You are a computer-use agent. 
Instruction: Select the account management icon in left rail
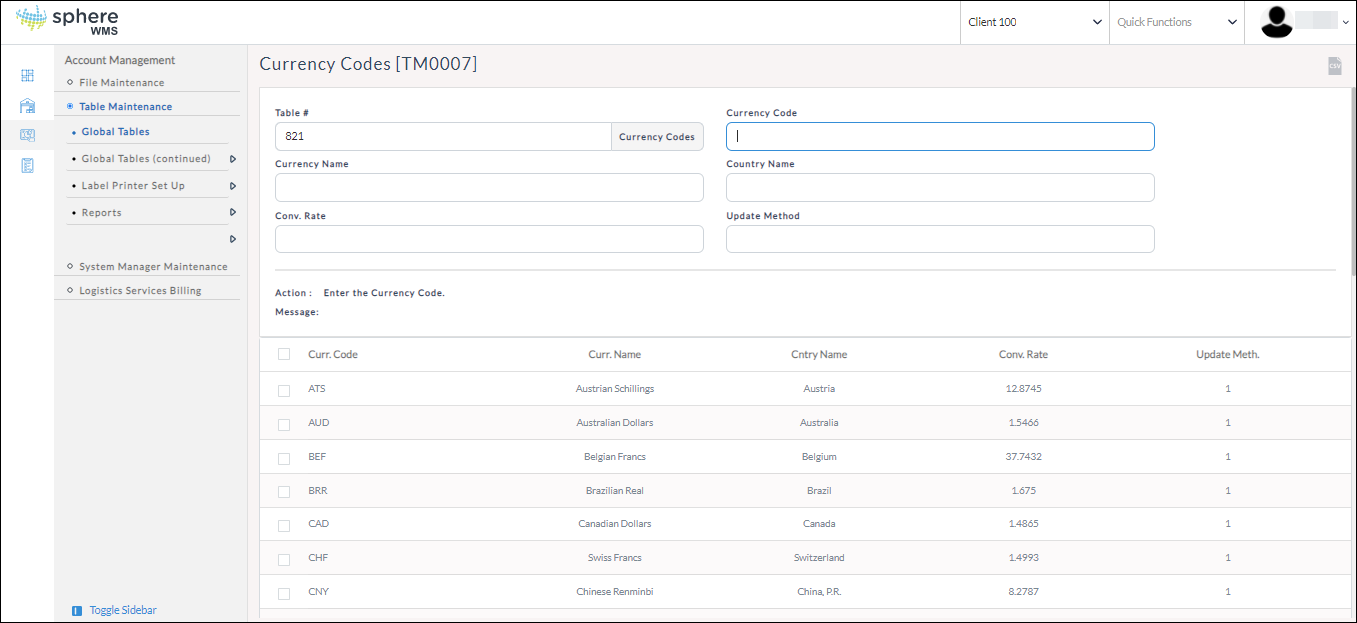point(27,135)
